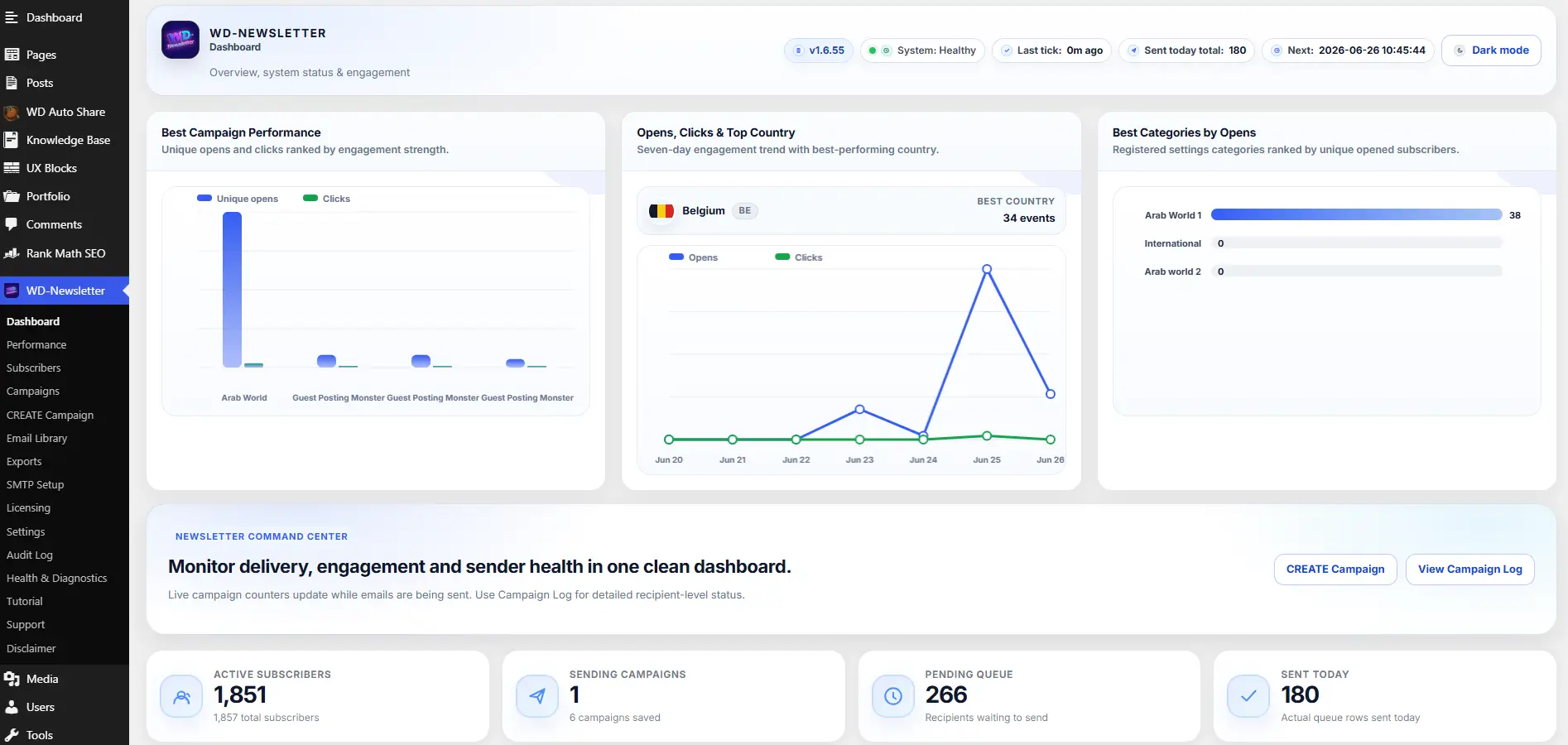This screenshot has width=1568, height=745.
Task: Click the Active Subscribers people icon
Action: (x=181, y=696)
